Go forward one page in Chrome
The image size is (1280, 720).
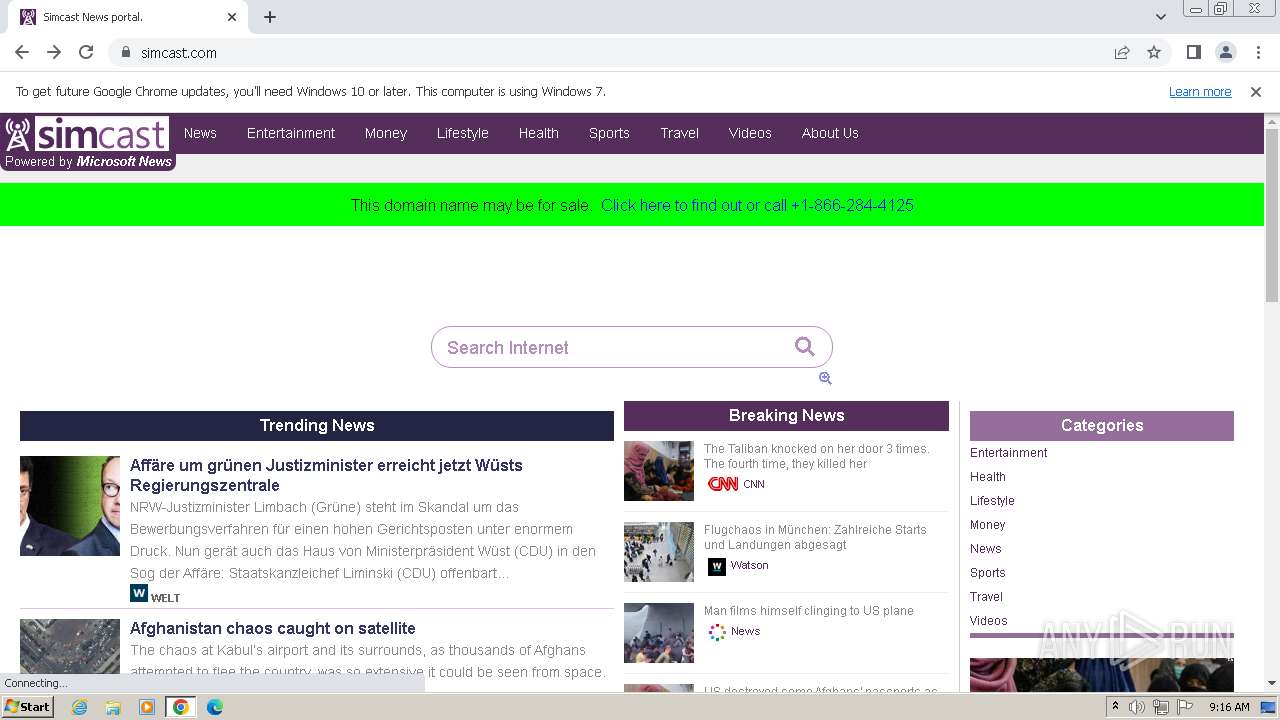coord(54,52)
